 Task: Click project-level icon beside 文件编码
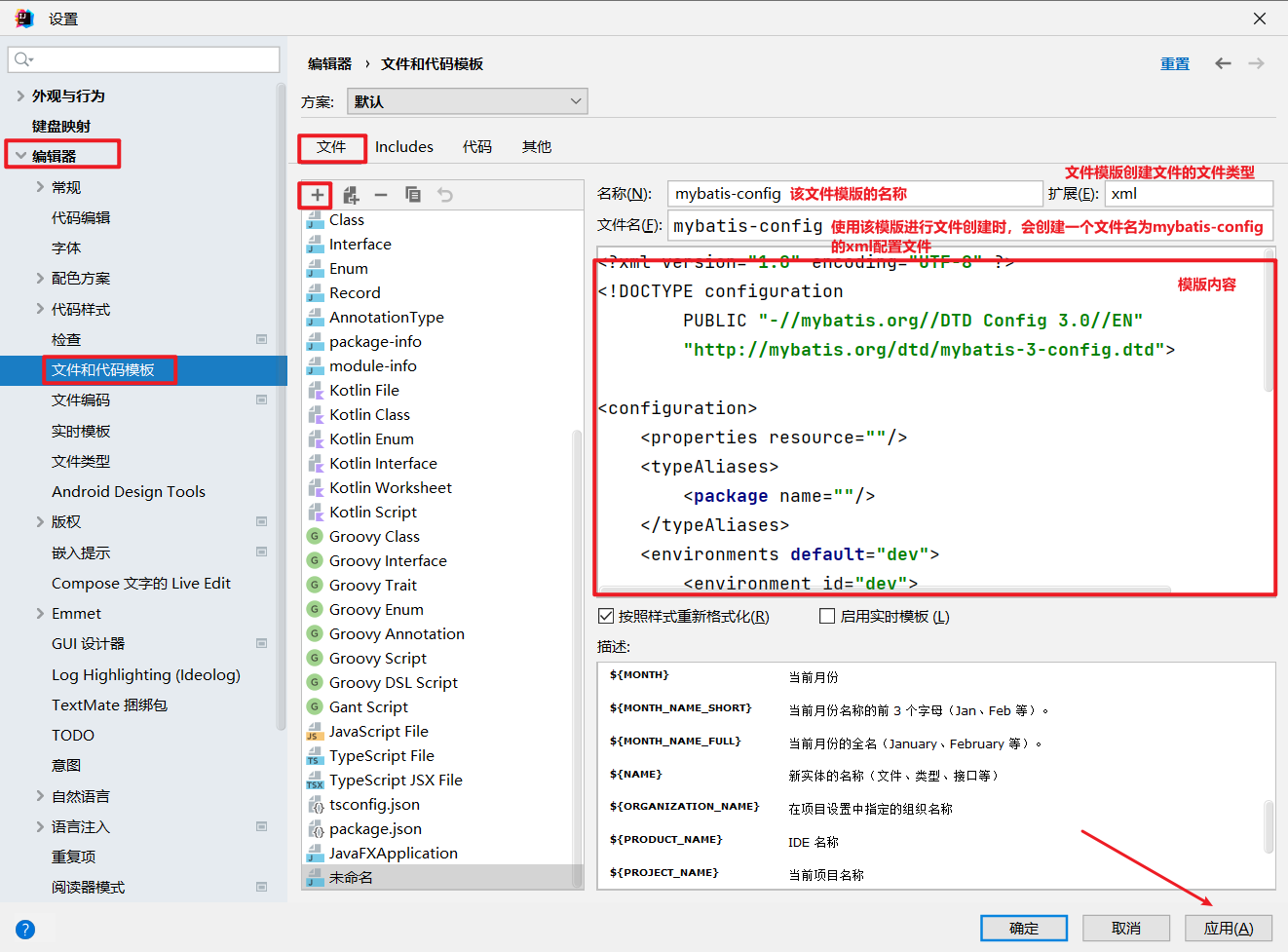click(x=261, y=400)
